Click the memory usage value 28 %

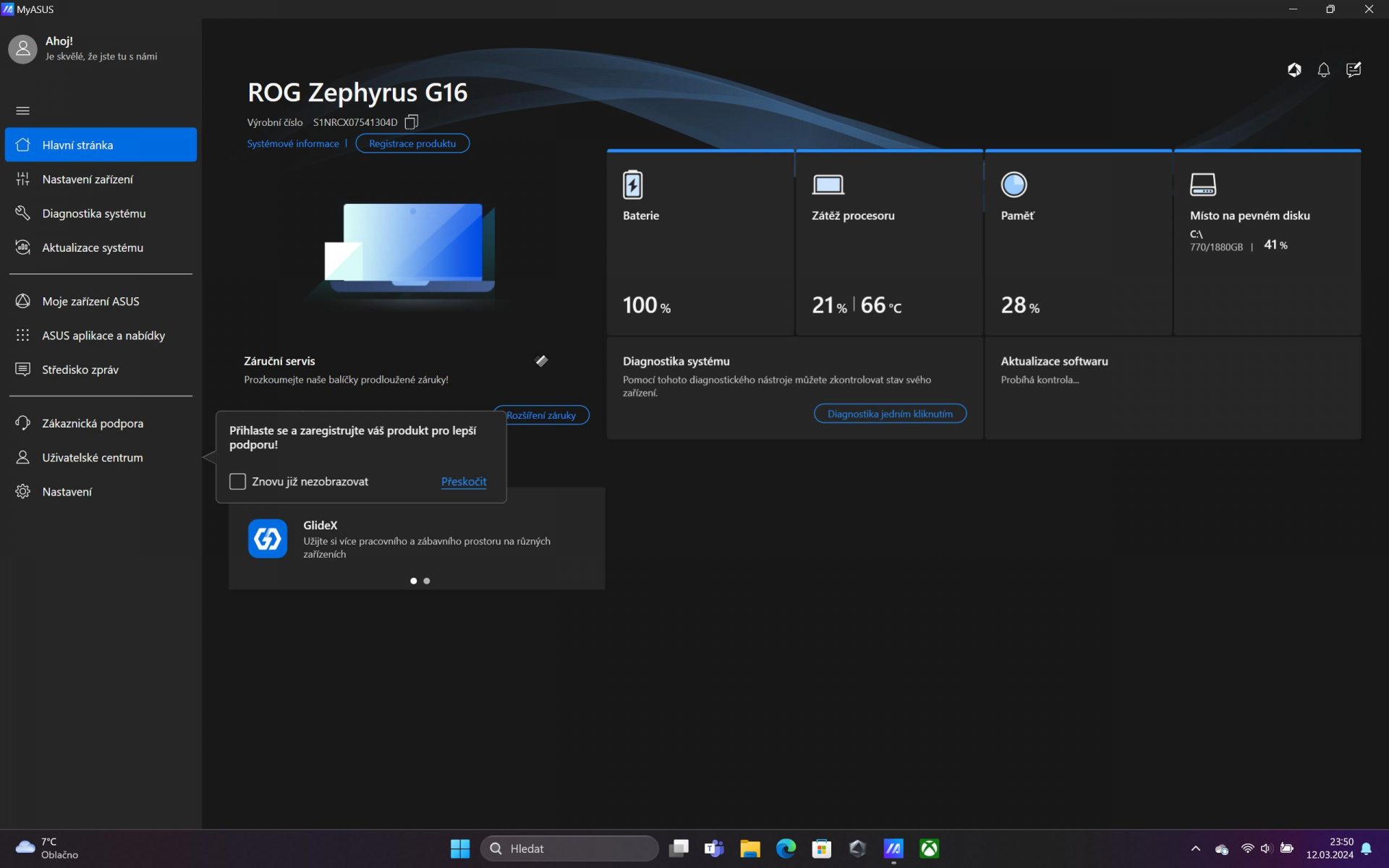[1020, 305]
